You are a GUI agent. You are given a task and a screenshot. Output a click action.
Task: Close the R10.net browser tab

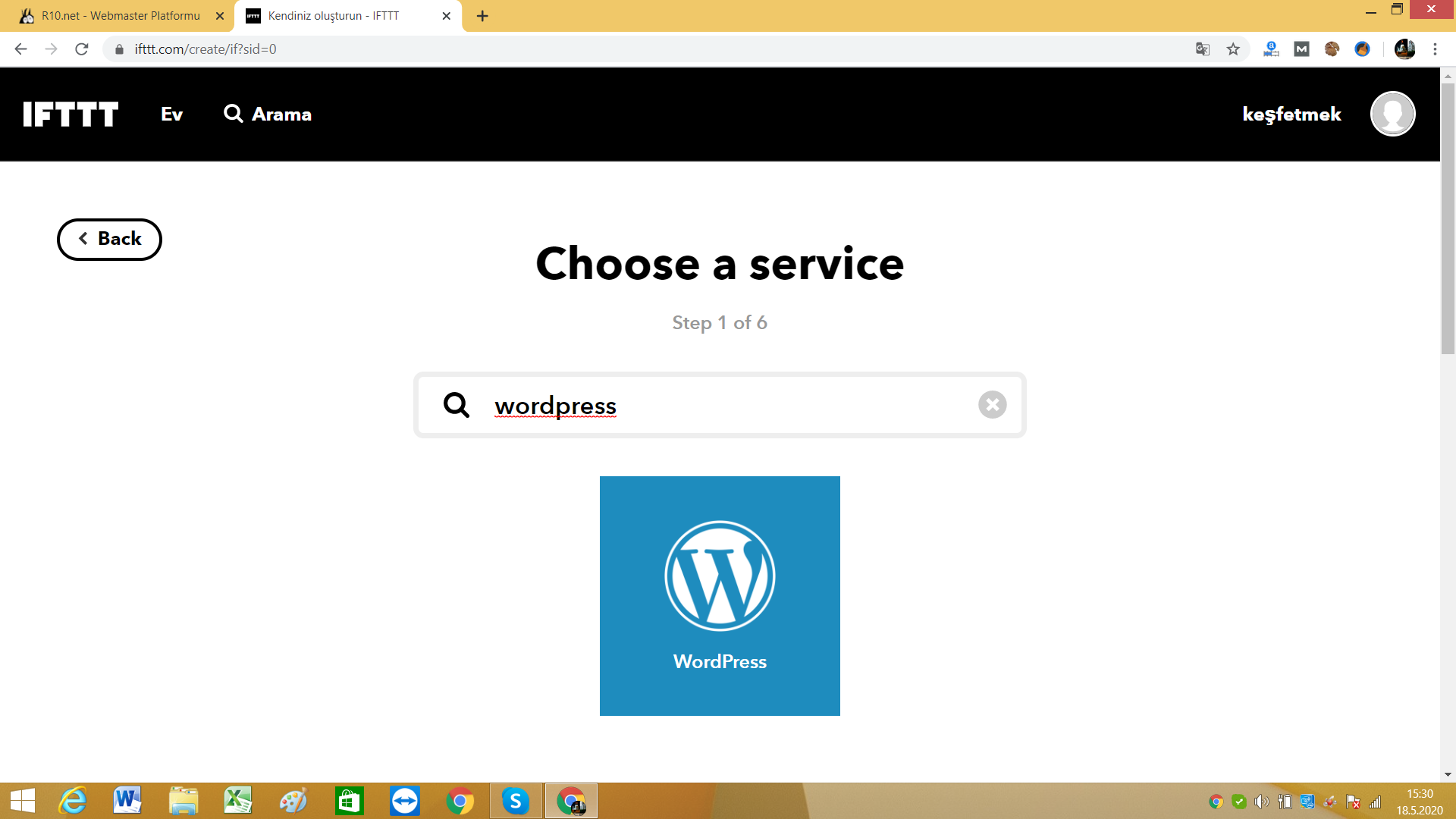pos(220,16)
